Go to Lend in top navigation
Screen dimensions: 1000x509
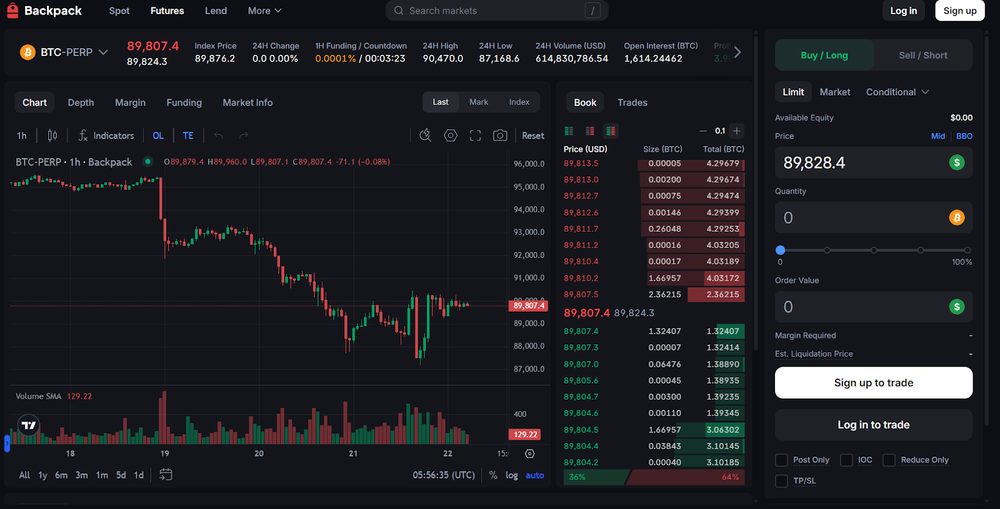[216, 11]
